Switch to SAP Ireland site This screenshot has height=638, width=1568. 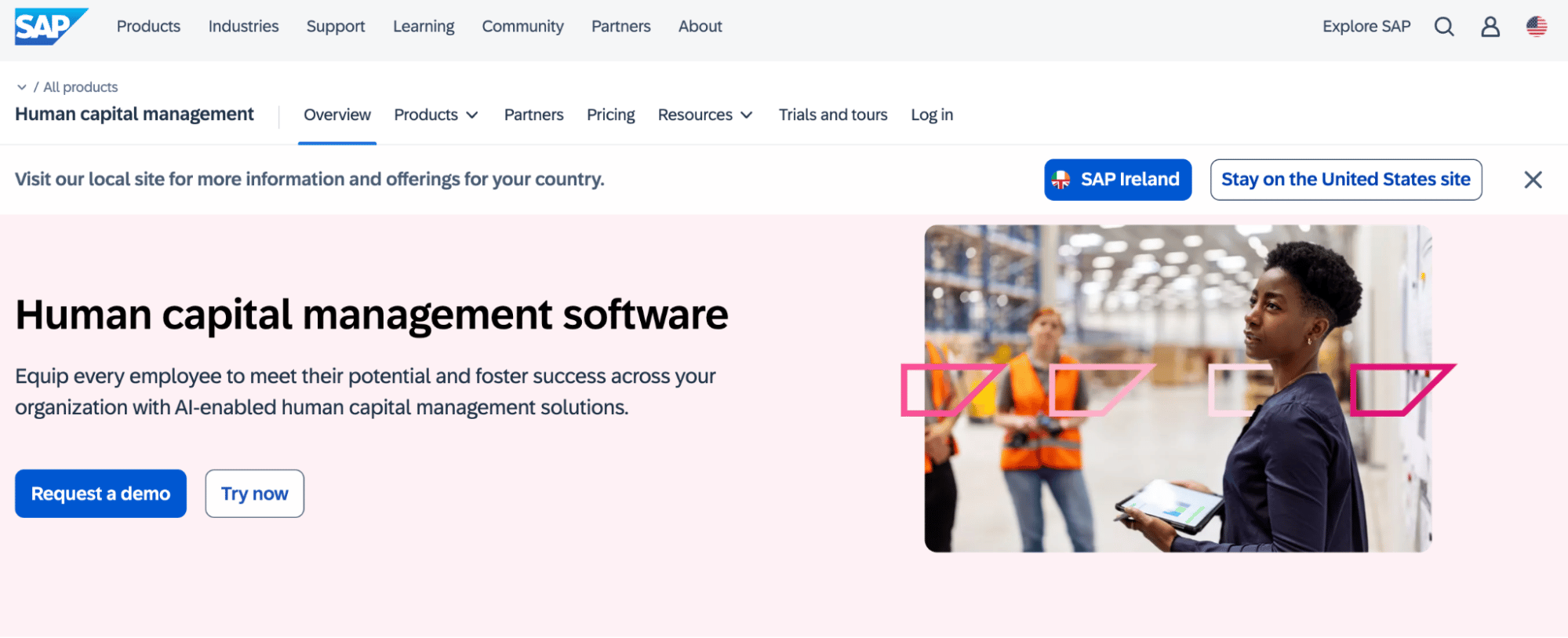(1118, 180)
